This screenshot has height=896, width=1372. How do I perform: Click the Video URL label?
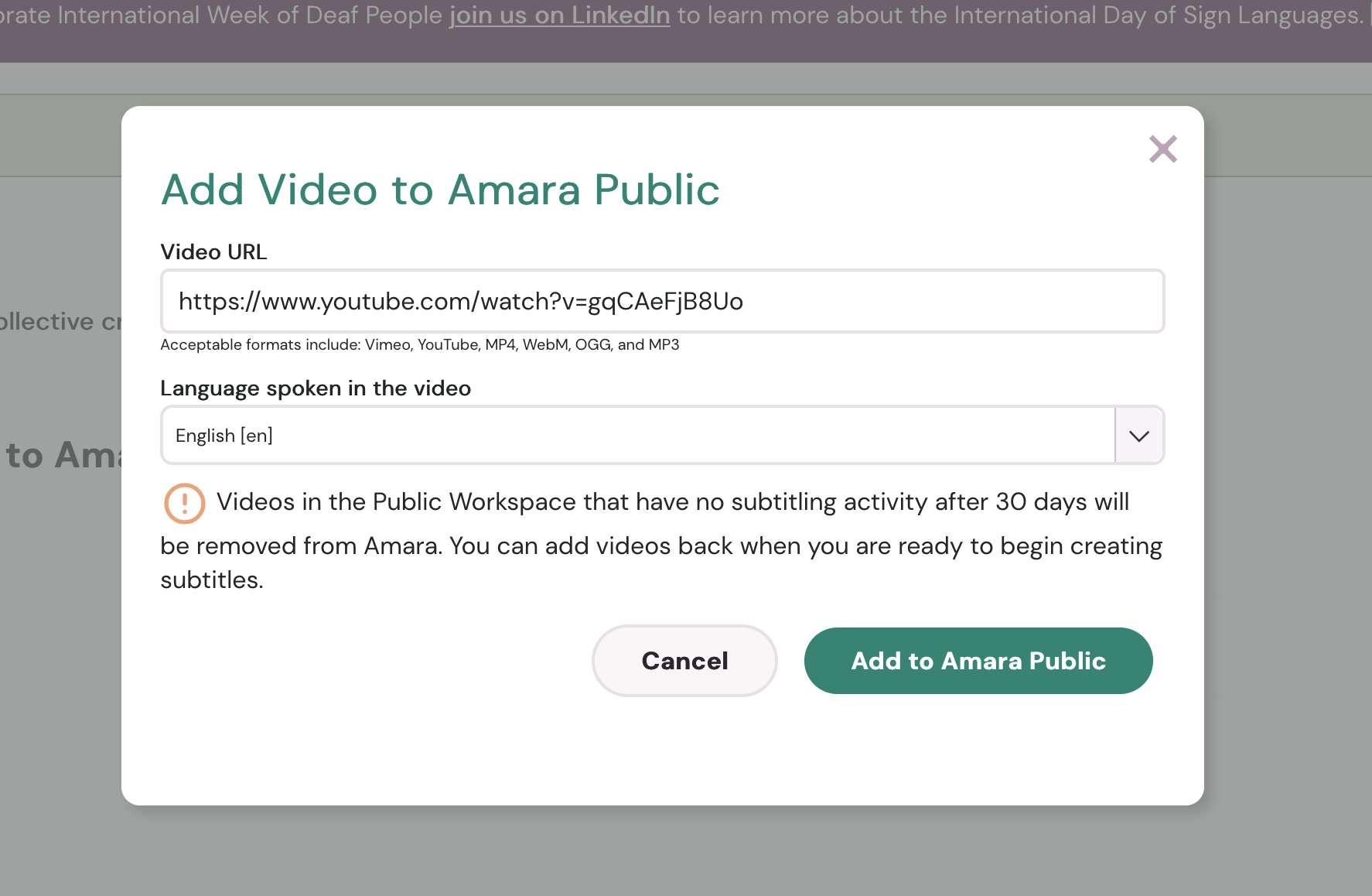click(x=213, y=252)
